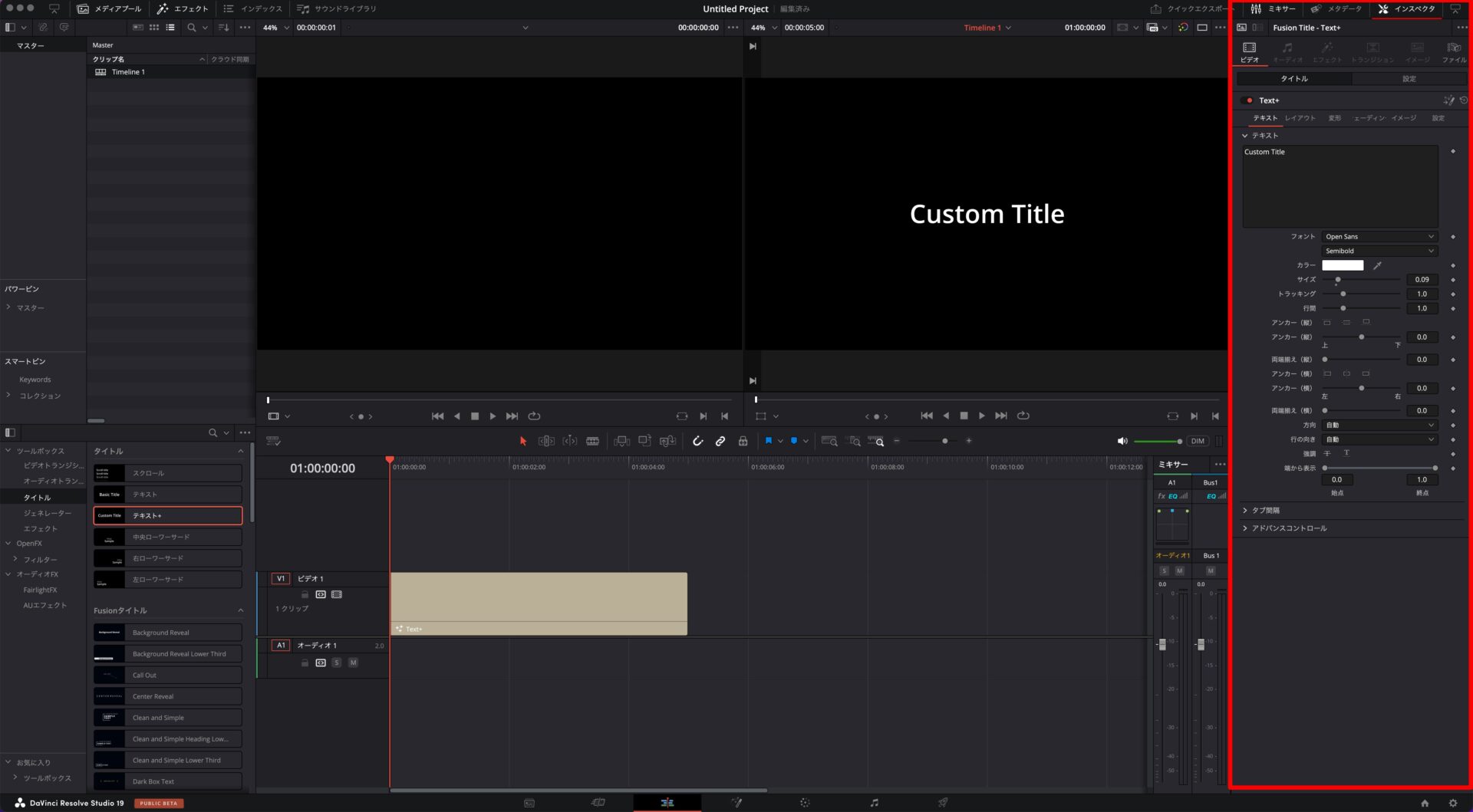Open the インデックス panel
The height and width of the screenshot is (812, 1473).
[x=253, y=9]
